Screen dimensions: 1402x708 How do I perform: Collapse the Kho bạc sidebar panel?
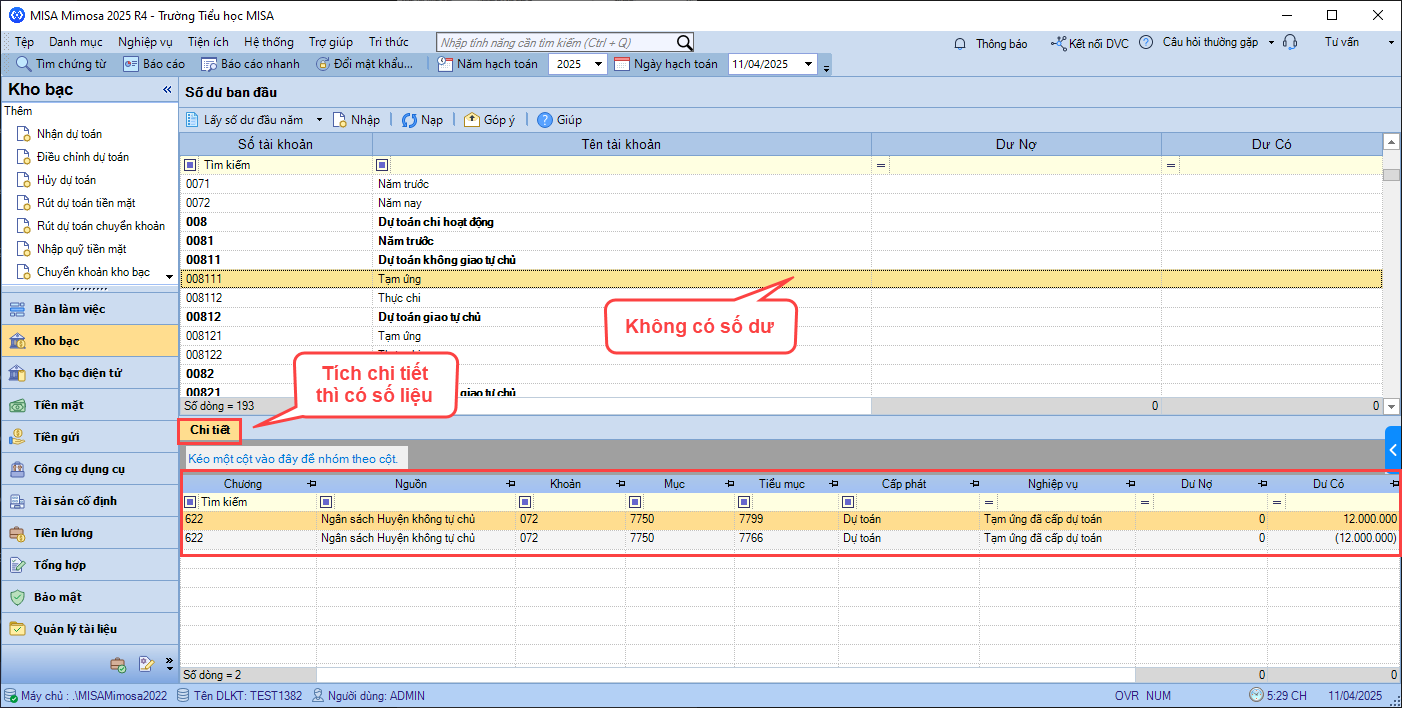(x=167, y=90)
